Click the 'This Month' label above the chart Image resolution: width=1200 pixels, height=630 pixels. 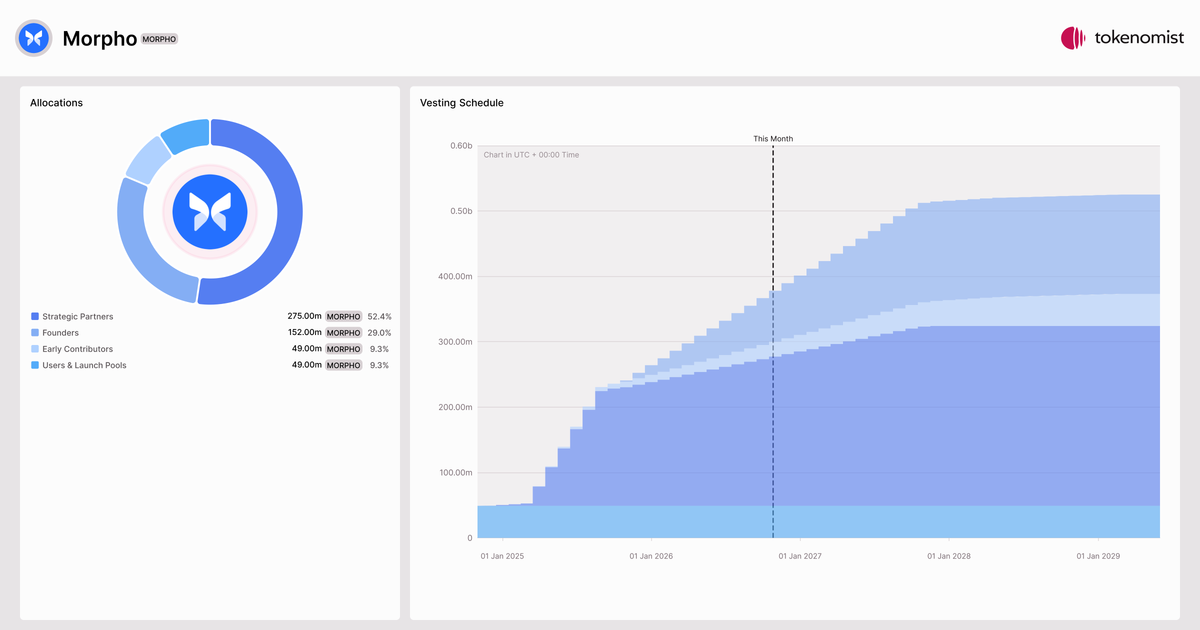[x=773, y=139]
